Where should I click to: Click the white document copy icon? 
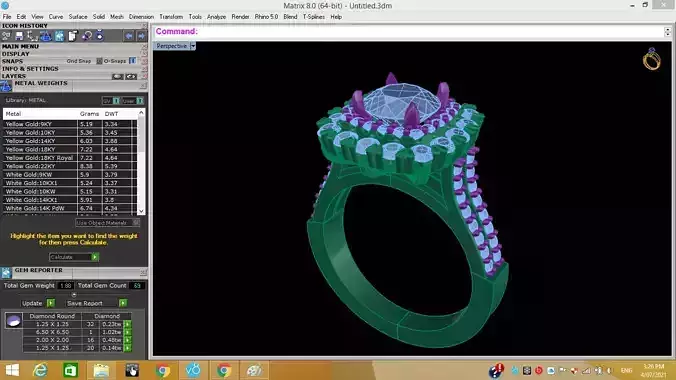72,36
